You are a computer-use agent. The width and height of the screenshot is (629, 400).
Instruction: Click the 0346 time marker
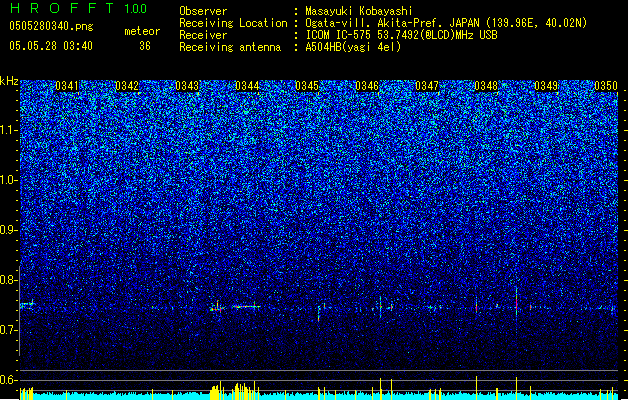pyautogui.click(x=367, y=86)
